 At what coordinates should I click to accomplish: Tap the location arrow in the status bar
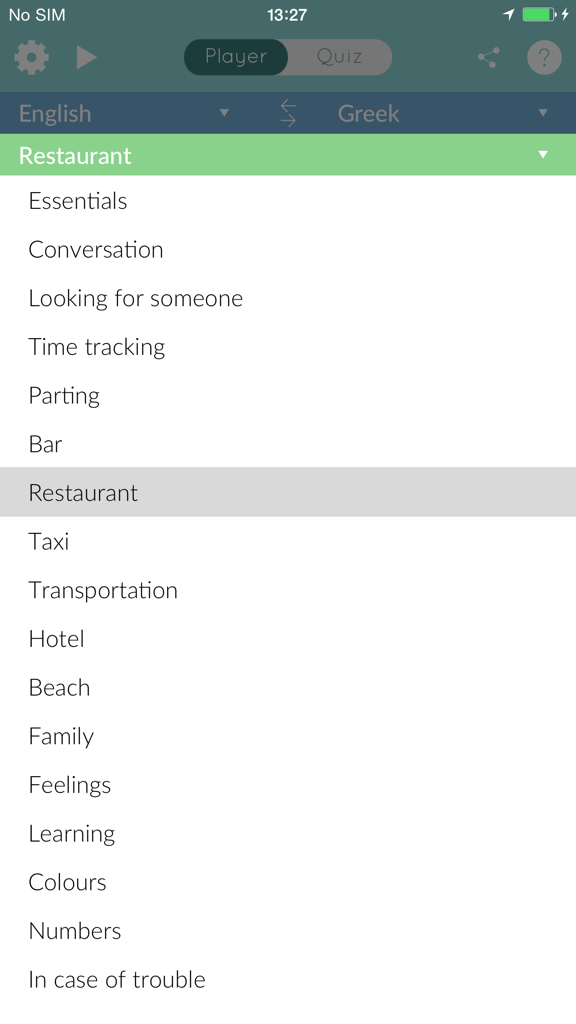pos(508,14)
